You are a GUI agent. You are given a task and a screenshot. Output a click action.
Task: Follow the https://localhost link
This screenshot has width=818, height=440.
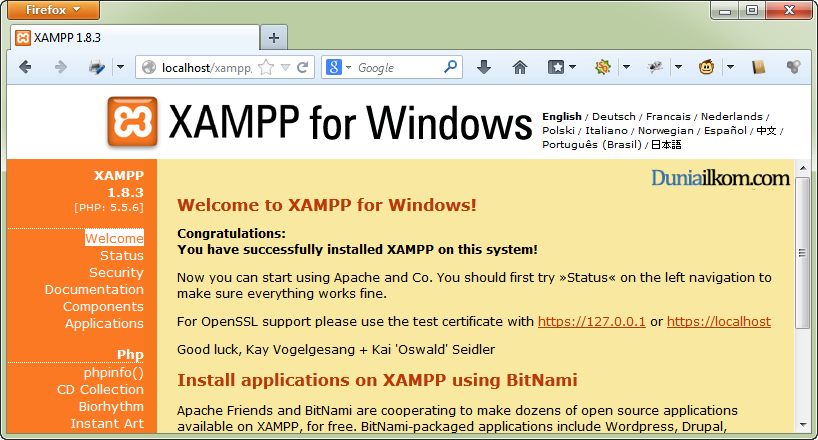[x=719, y=322]
